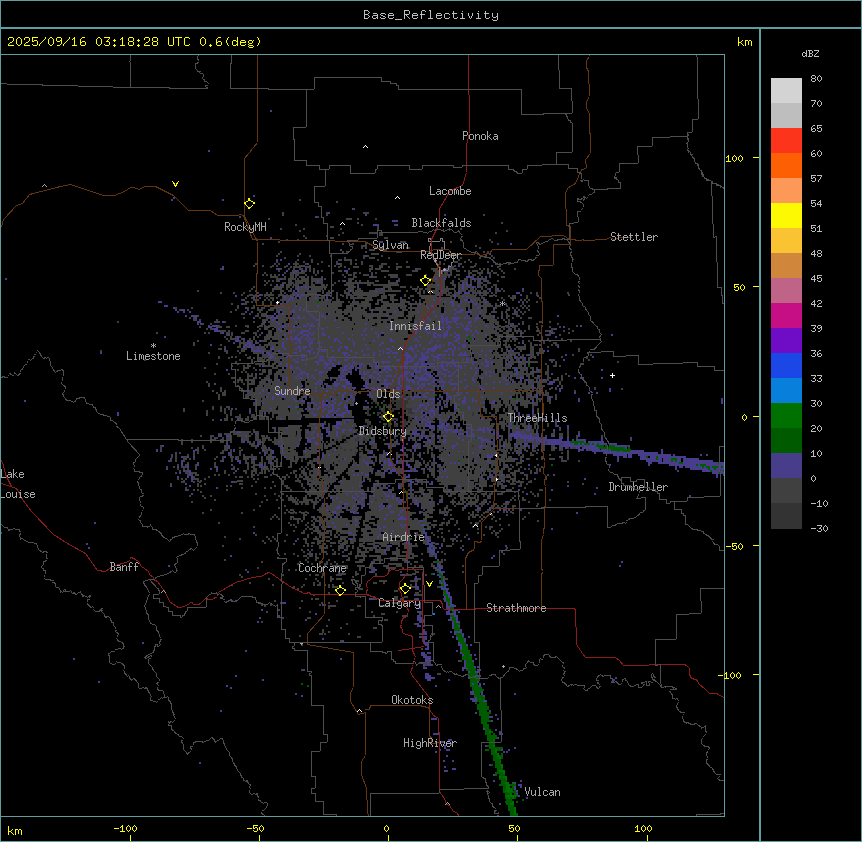Click the Sundre city label
This screenshot has height=842, width=862.
point(292,391)
